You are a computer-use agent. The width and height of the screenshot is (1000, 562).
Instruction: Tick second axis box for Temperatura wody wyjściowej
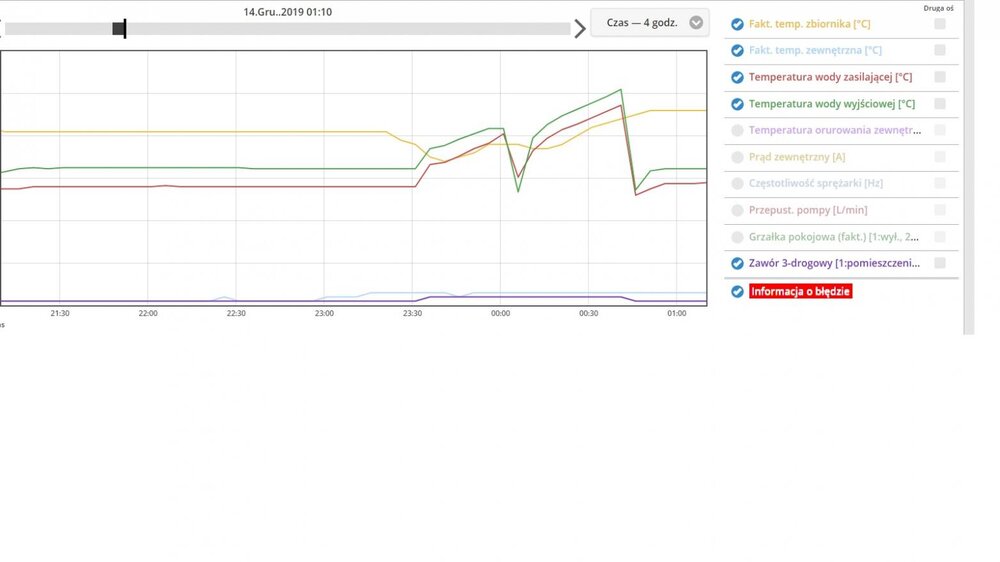click(940, 104)
